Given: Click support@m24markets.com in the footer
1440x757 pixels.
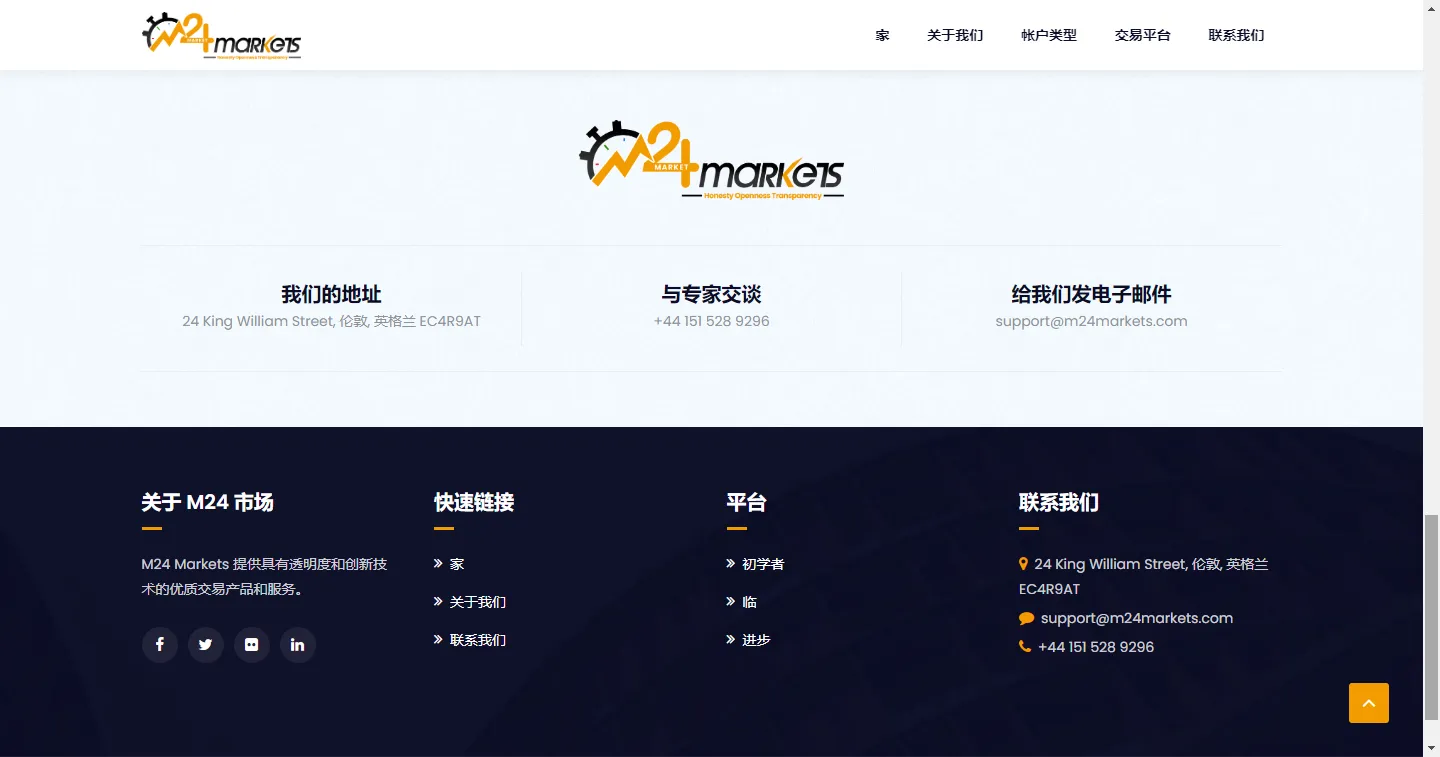Looking at the screenshot, I should [1137, 618].
